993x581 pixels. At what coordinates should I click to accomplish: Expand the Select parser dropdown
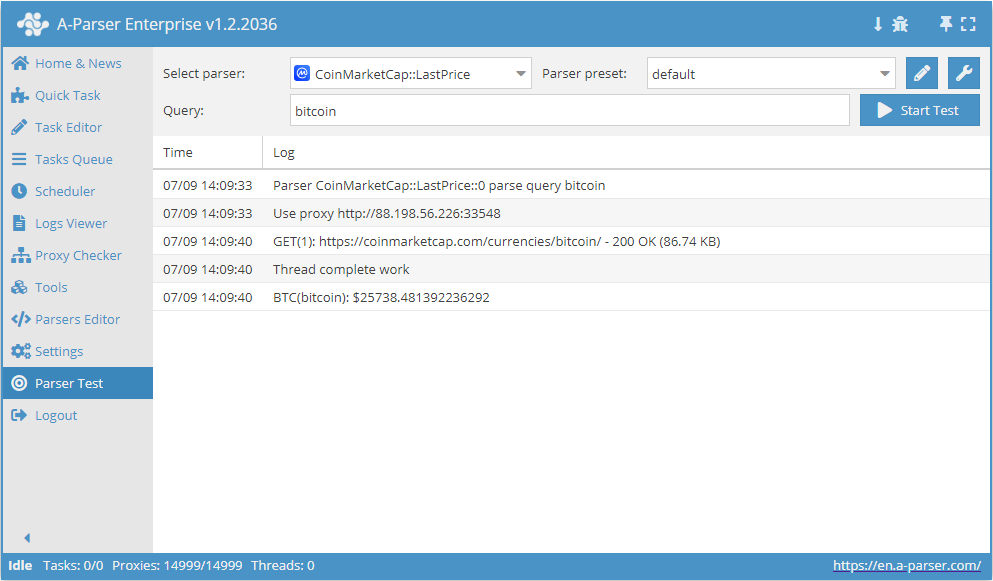click(410, 74)
